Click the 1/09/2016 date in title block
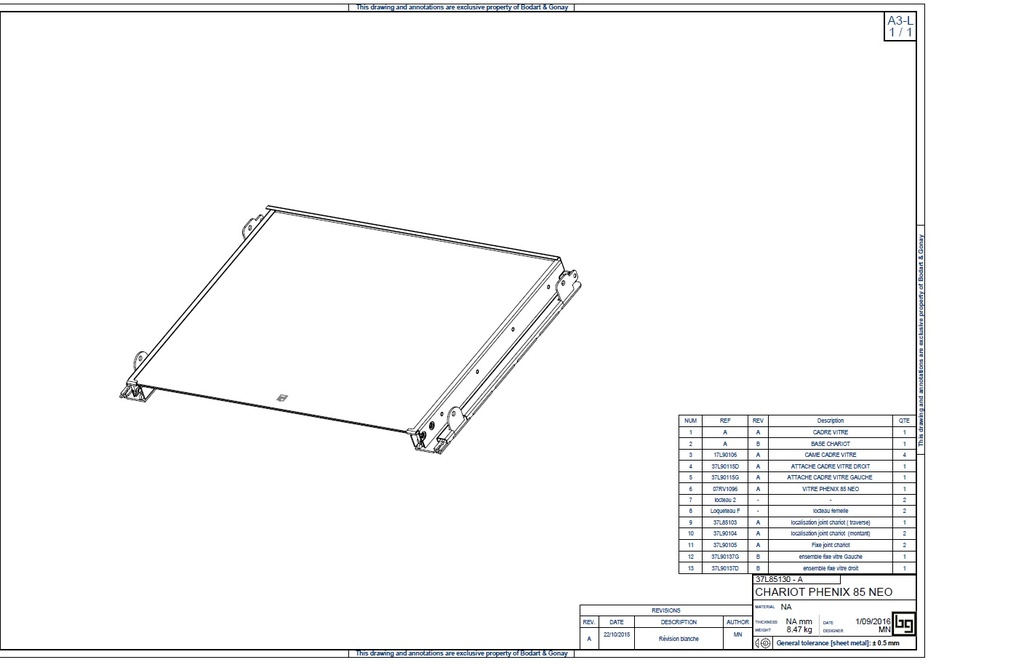1024x665 pixels. [x=867, y=622]
